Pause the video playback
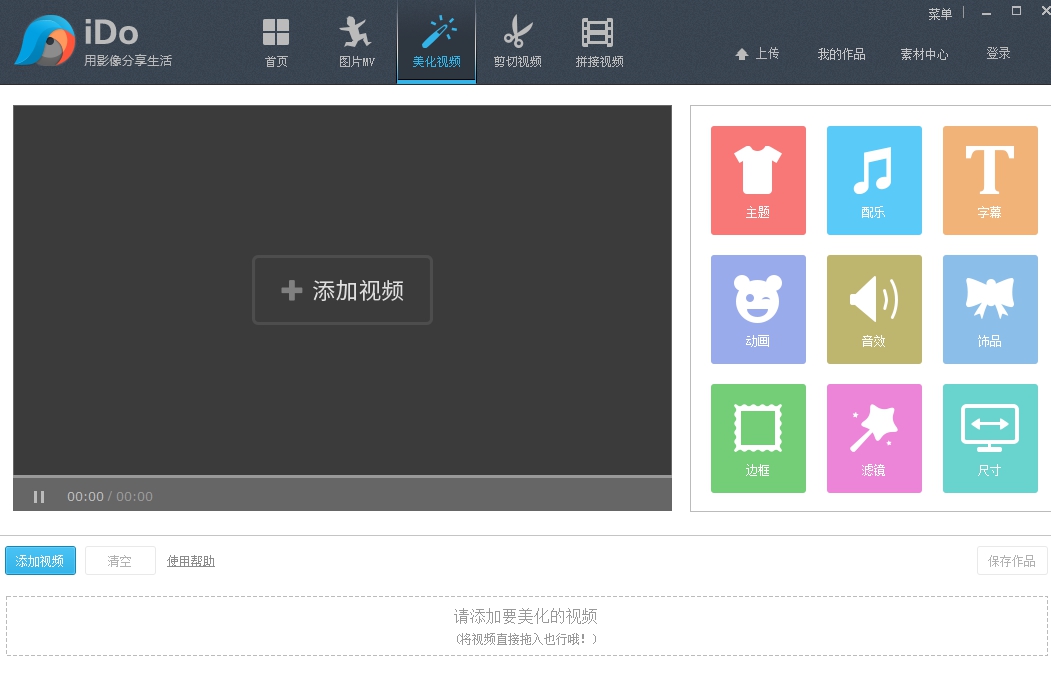 (x=39, y=497)
